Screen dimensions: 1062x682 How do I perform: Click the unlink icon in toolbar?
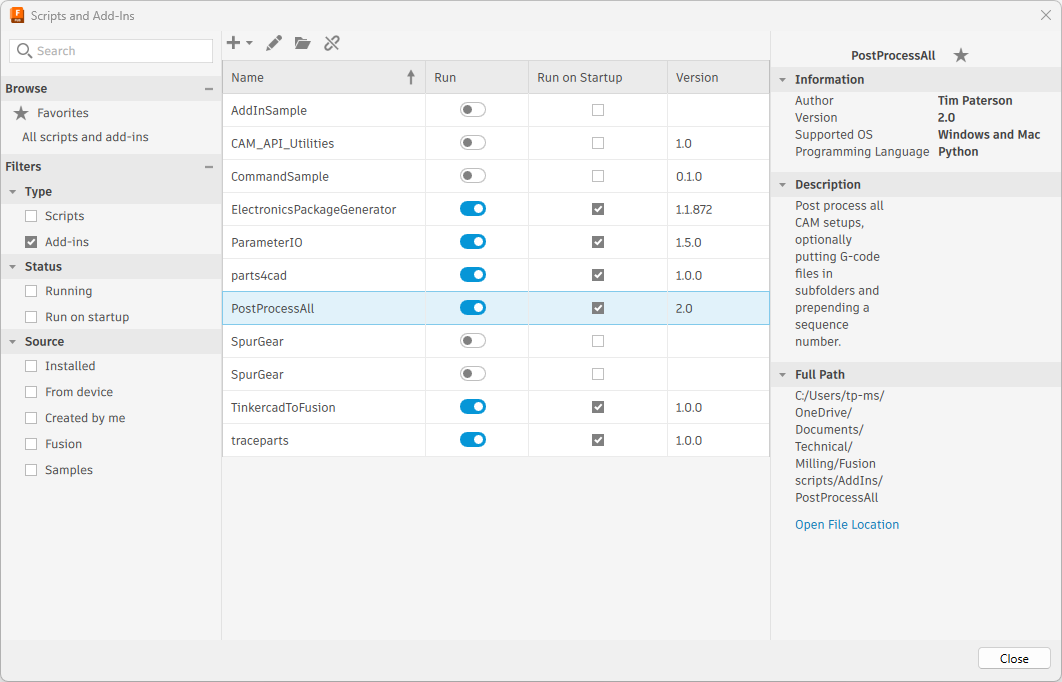coord(332,43)
